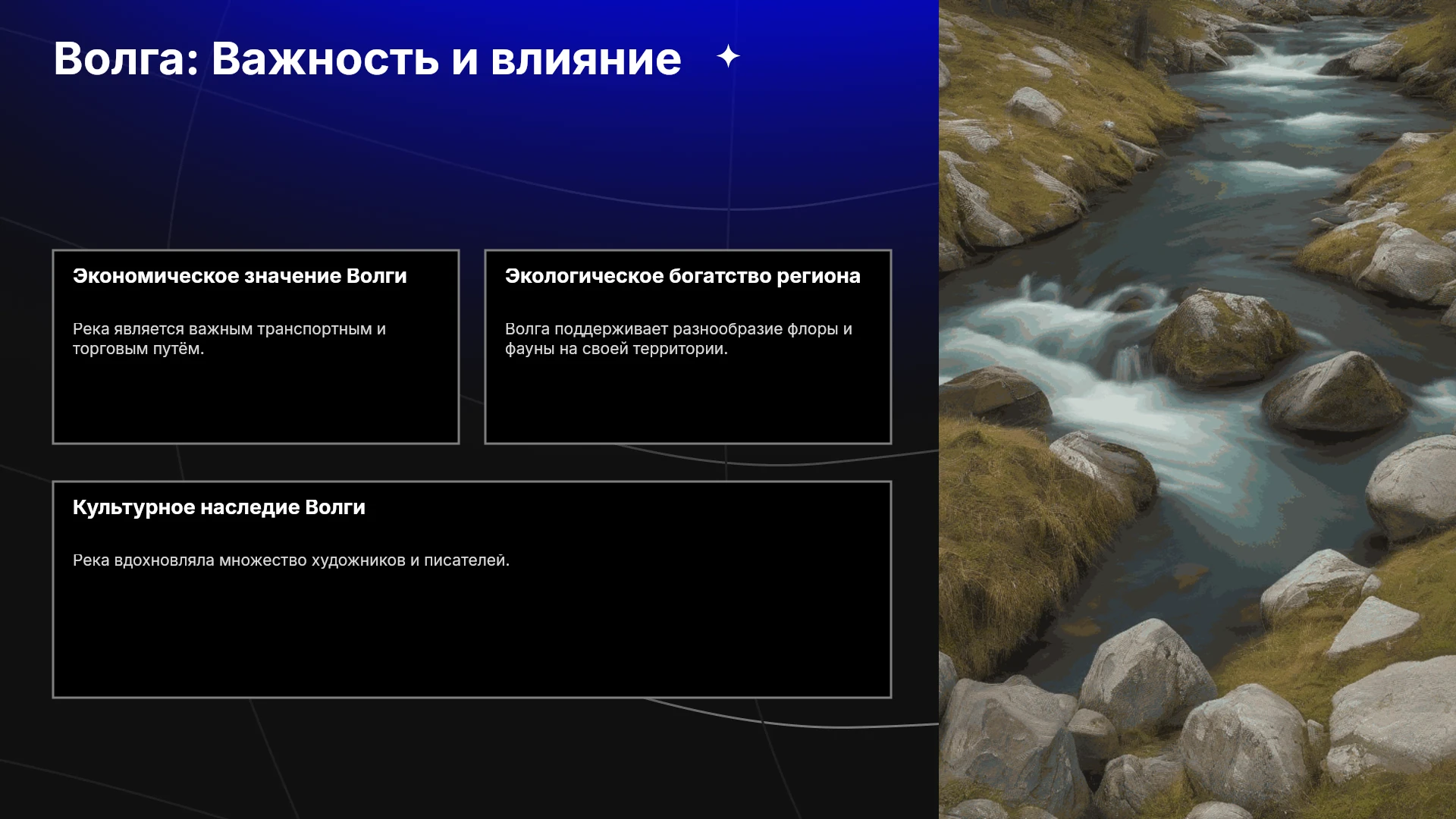Click empty area of the ecological card
Screen dimensions: 1456x819
pos(688,402)
